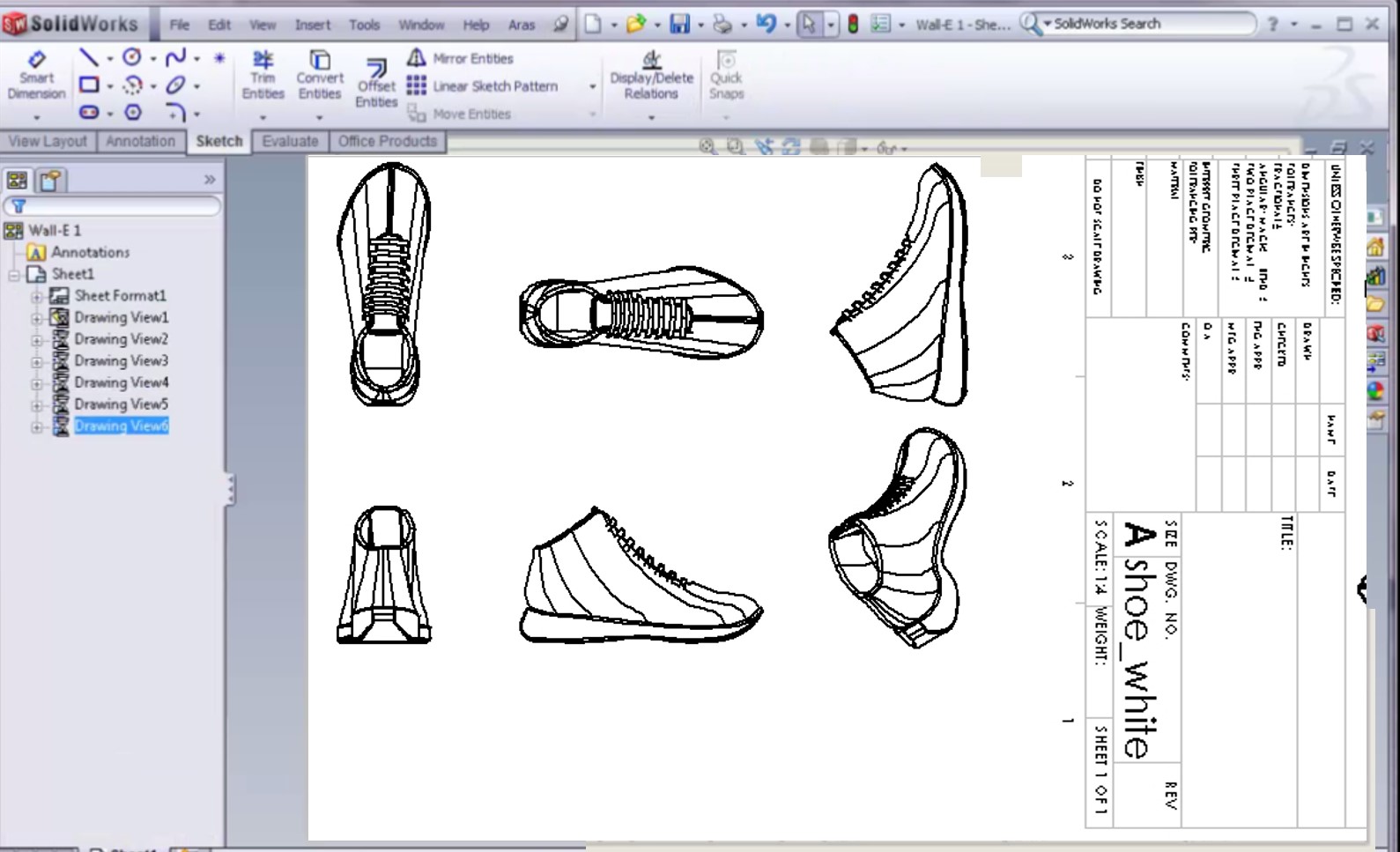The width and height of the screenshot is (1400, 852).
Task: Open Display/Delete Relations tool
Action: [x=651, y=74]
